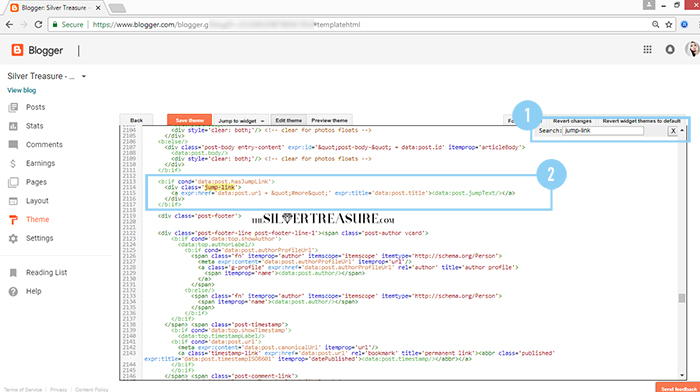Open the Layout menu item
700x392 pixels.
tap(37, 201)
